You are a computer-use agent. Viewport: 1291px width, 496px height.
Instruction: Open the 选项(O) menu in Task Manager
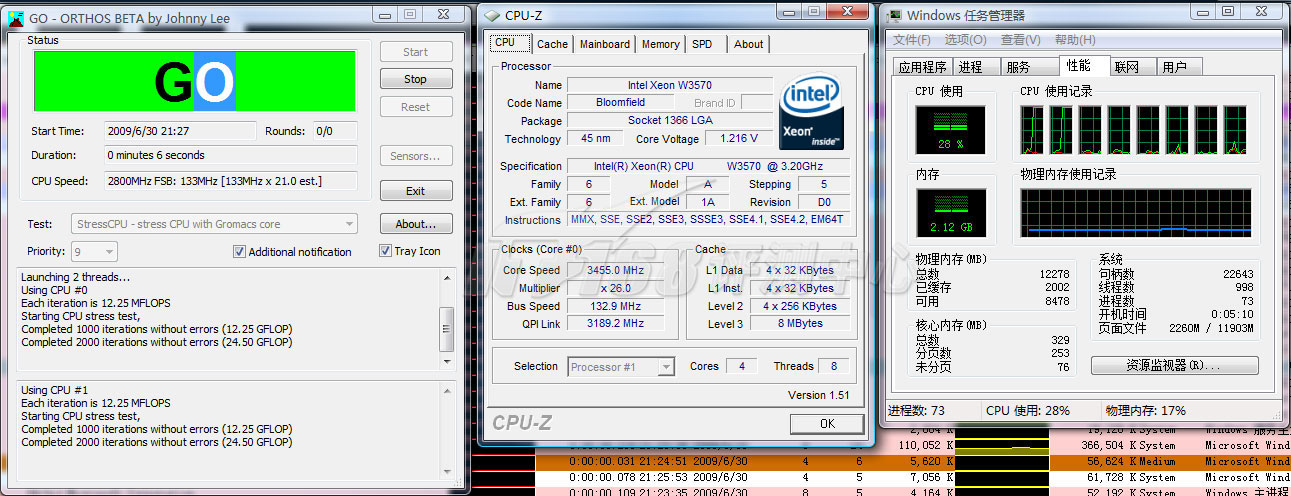[x=966, y=40]
